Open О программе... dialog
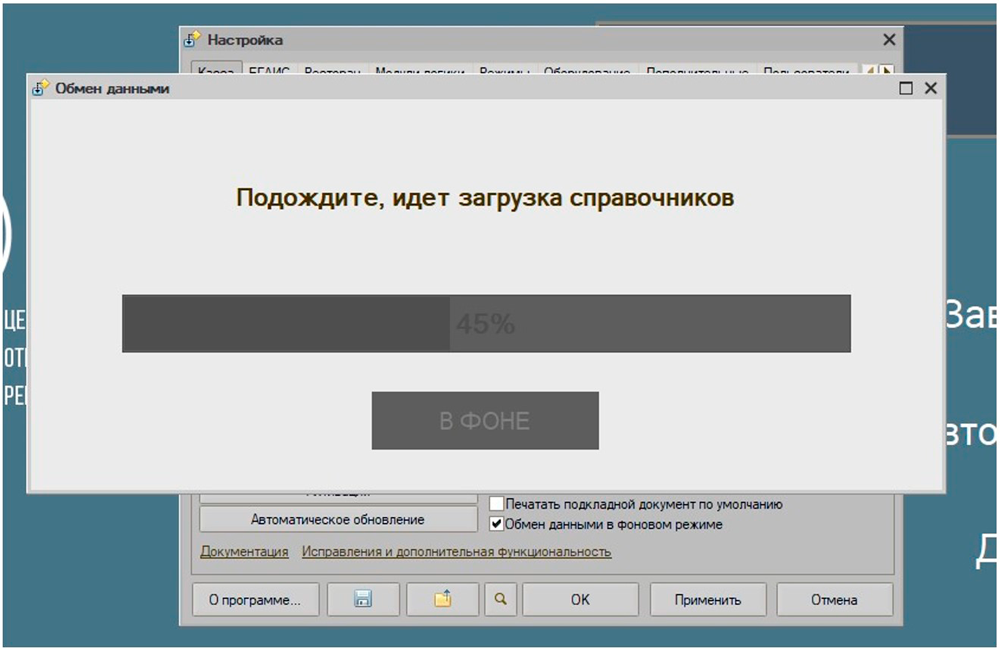This screenshot has width=1000, height=650. tap(254, 600)
